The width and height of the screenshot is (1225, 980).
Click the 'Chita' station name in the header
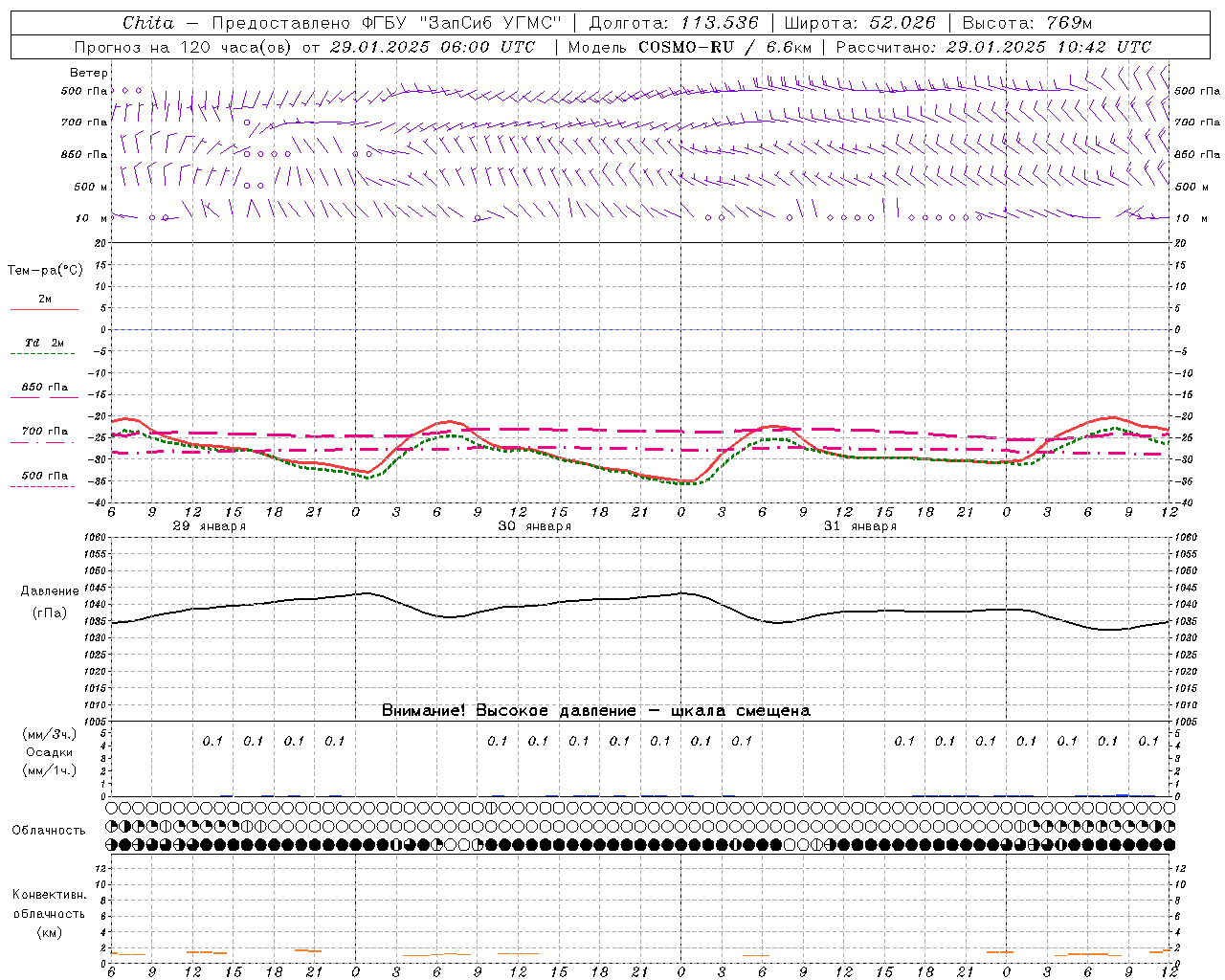pos(148,23)
